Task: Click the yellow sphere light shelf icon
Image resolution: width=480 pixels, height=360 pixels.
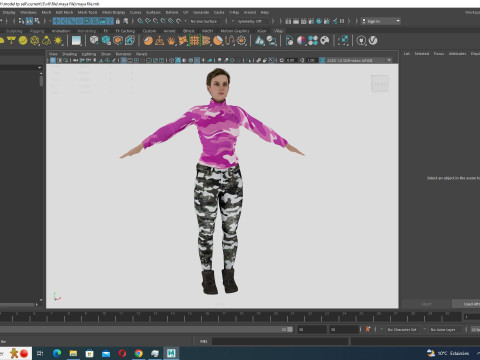Action: point(23,41)
